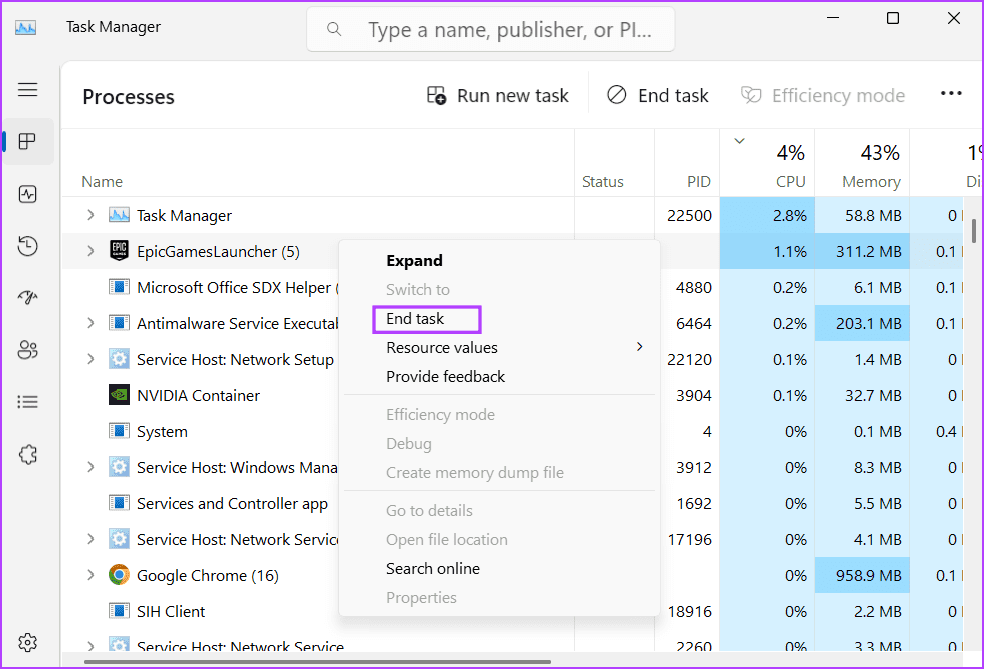This screenshot has height=669, width=984.
Task: Click the NVIDIA Container icon
Action: click(119, 395)
